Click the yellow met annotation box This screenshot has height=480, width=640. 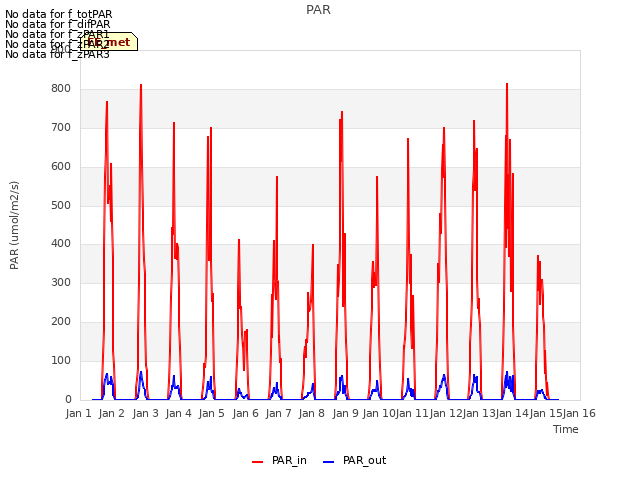[109, 42]
